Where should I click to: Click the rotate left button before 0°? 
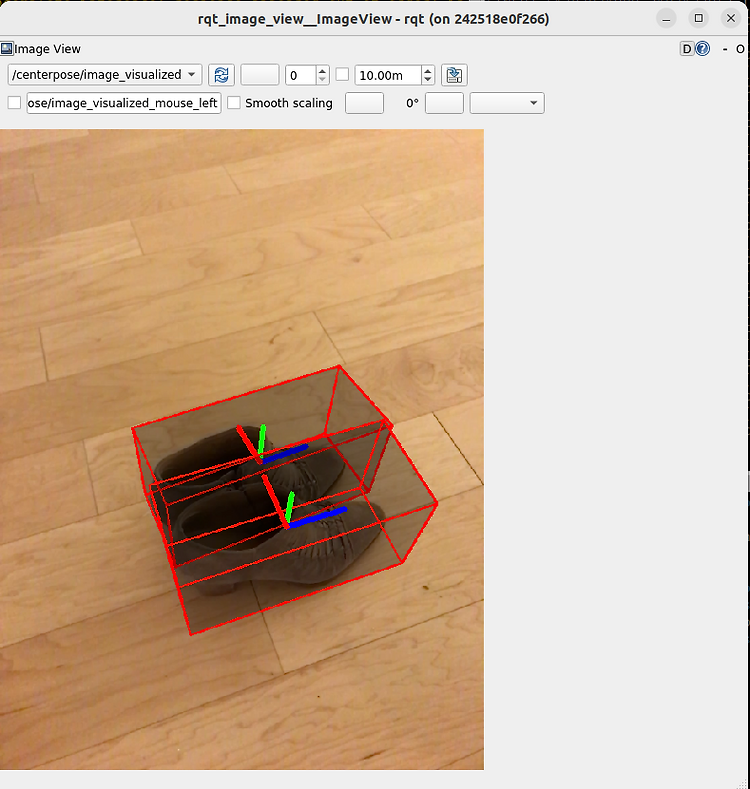[364, 103]
